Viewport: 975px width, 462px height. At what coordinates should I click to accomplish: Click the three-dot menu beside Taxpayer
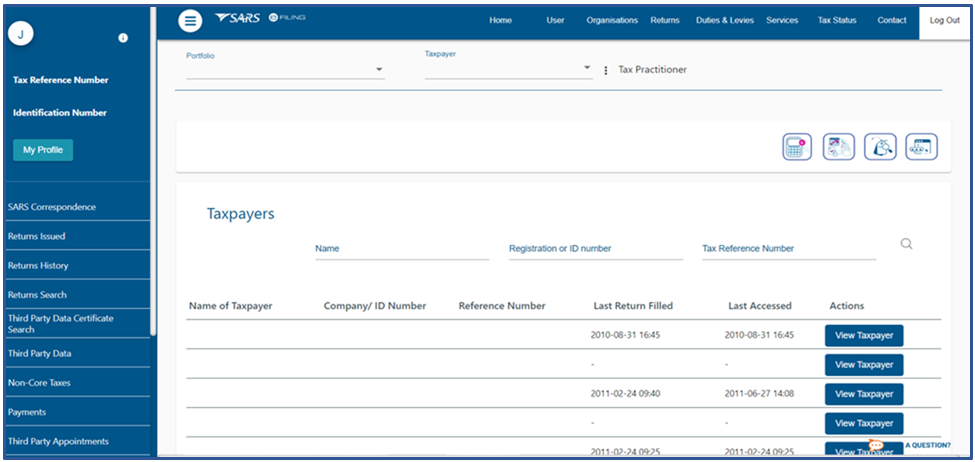[606, 71]
